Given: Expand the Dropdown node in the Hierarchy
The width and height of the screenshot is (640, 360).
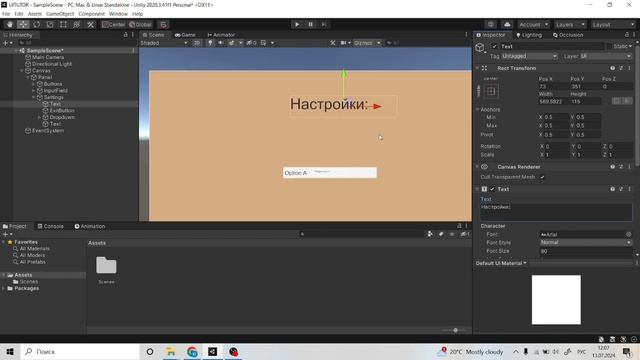Looking at the screenshot, I should pos(39,117).
